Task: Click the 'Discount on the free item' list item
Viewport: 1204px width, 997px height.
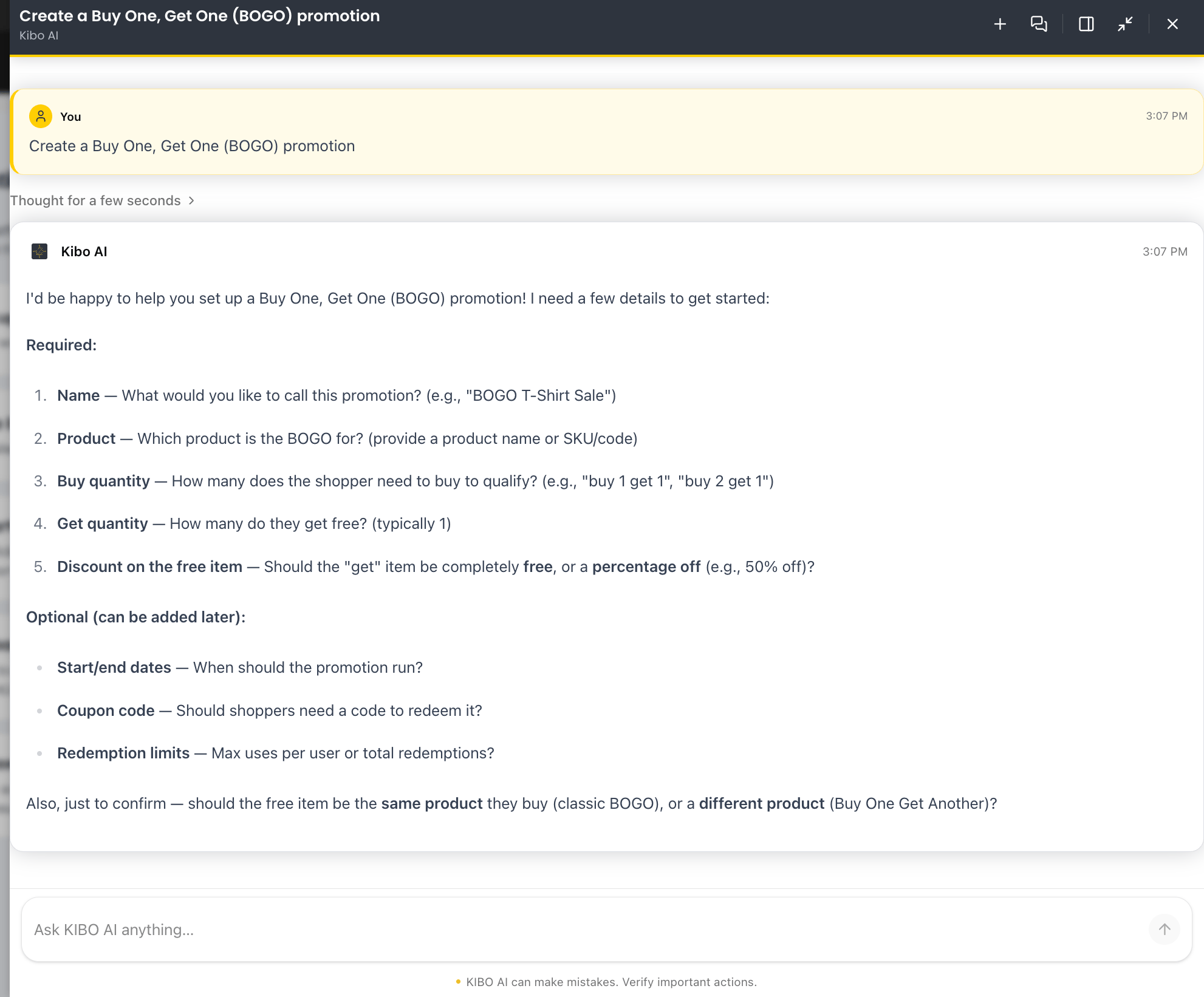Action: pos(436,567)
